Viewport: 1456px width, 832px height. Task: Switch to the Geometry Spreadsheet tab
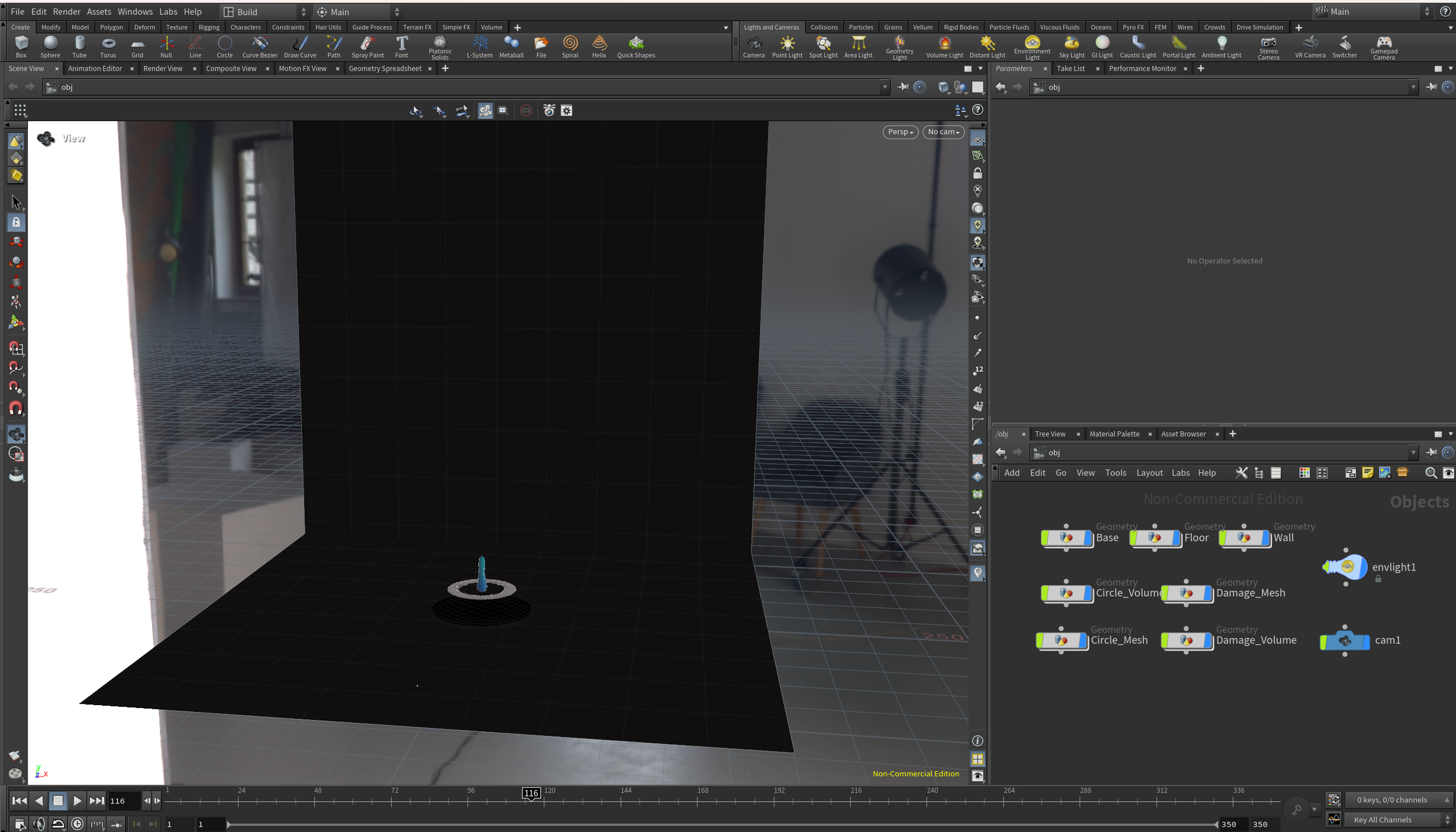click(x=384, y=69)
